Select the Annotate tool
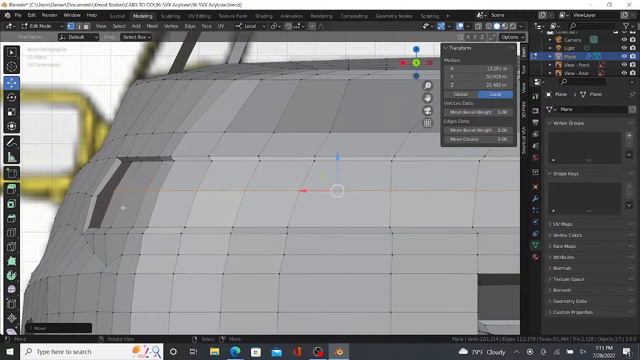This screenshot has width=640, height=360. [11, 142]
